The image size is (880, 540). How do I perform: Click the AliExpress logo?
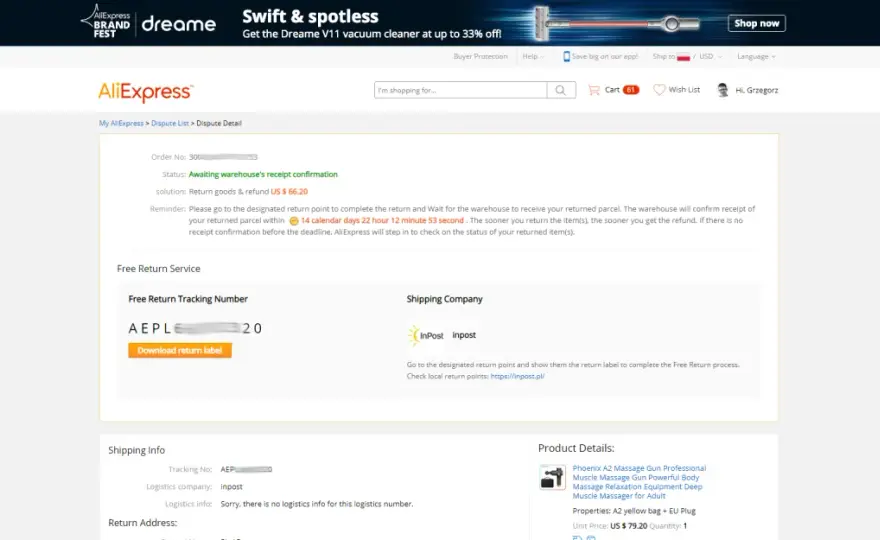[146, 92]
